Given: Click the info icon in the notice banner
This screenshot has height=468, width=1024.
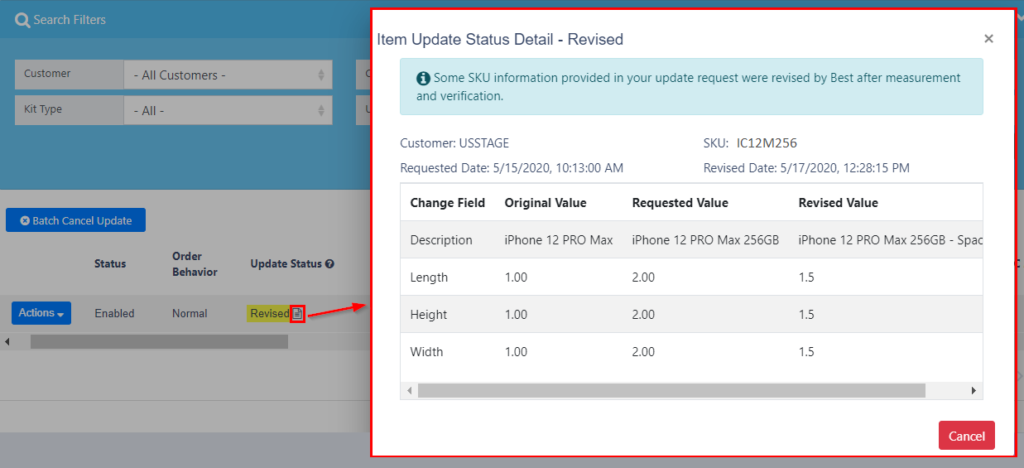Looking at the screenshot, I should tap(423, 78).
